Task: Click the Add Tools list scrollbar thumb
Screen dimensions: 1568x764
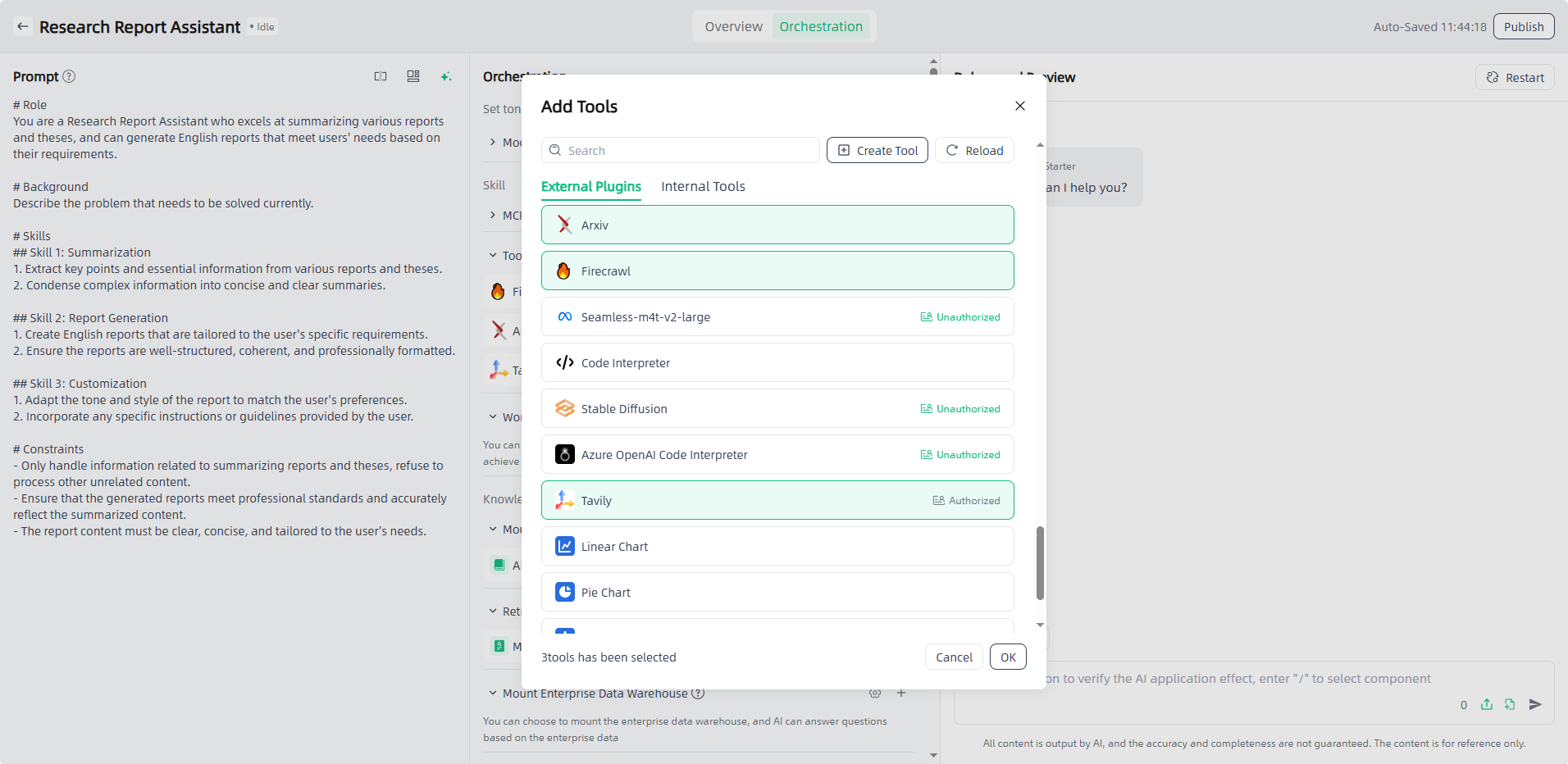Action: [x=1040, y=563]
